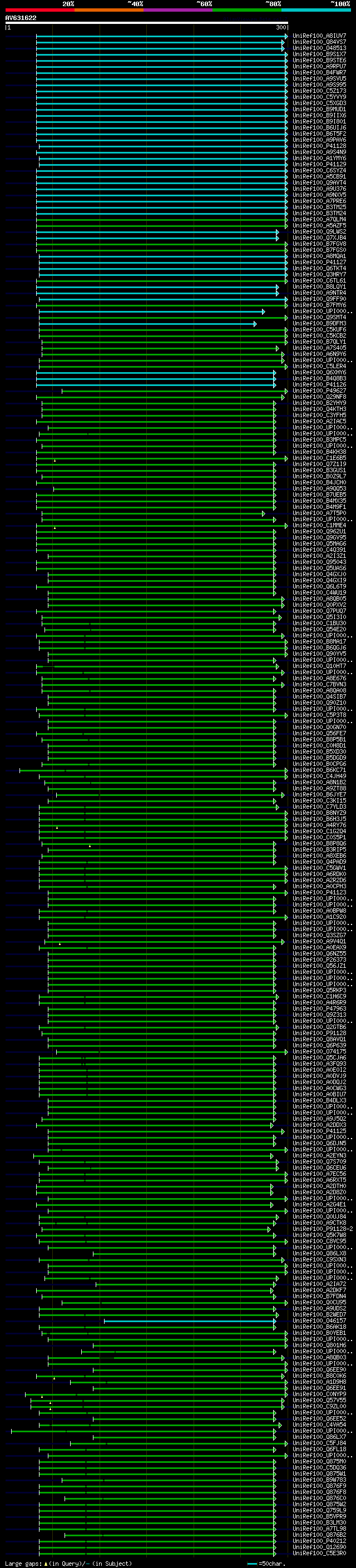The image size is (356, 1568).
Task: Click hit label UniRef100_B6KC71
Action: coord(319,770)
